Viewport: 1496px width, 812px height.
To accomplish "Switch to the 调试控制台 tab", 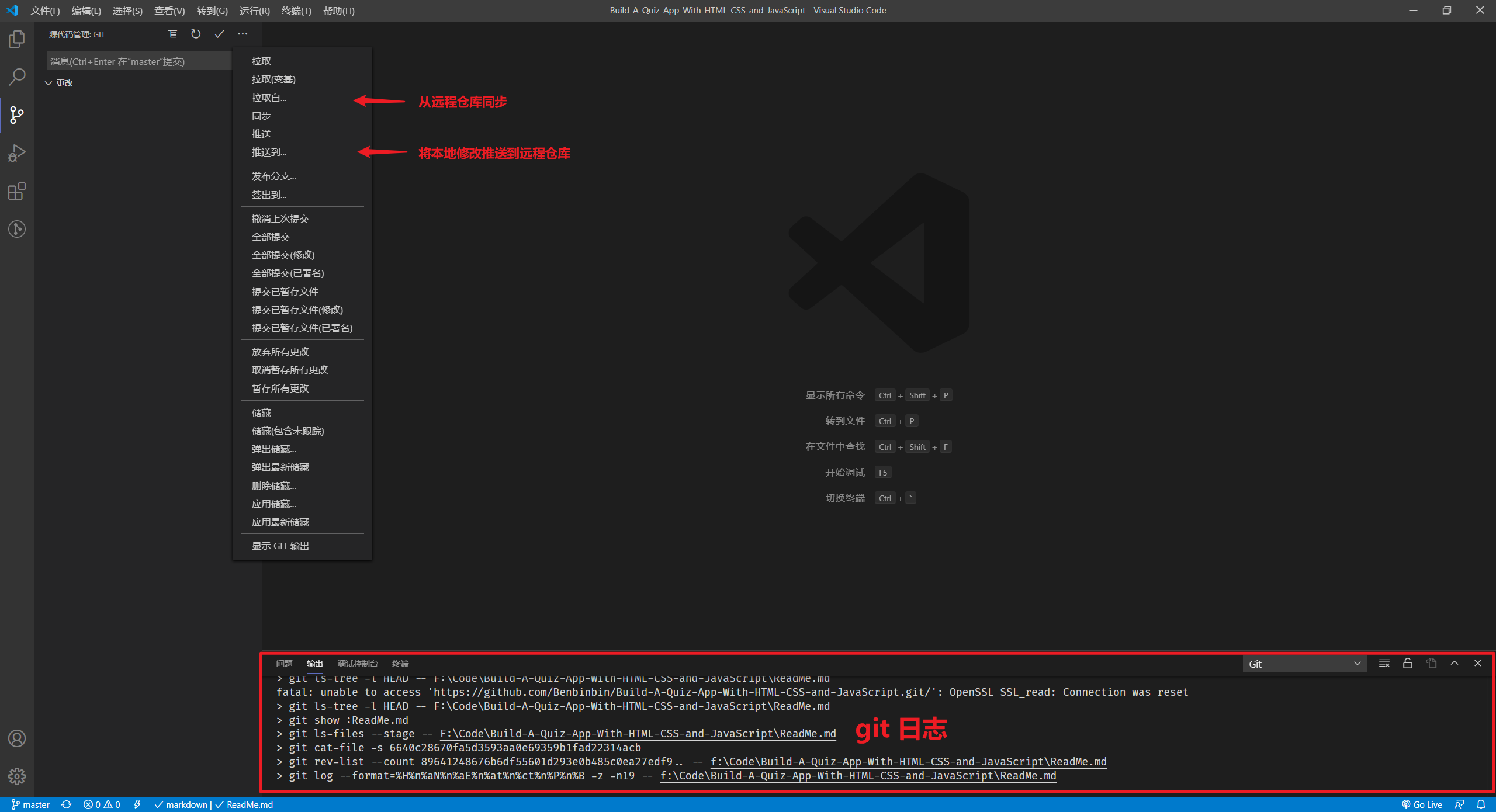I will tap(358, 664).
